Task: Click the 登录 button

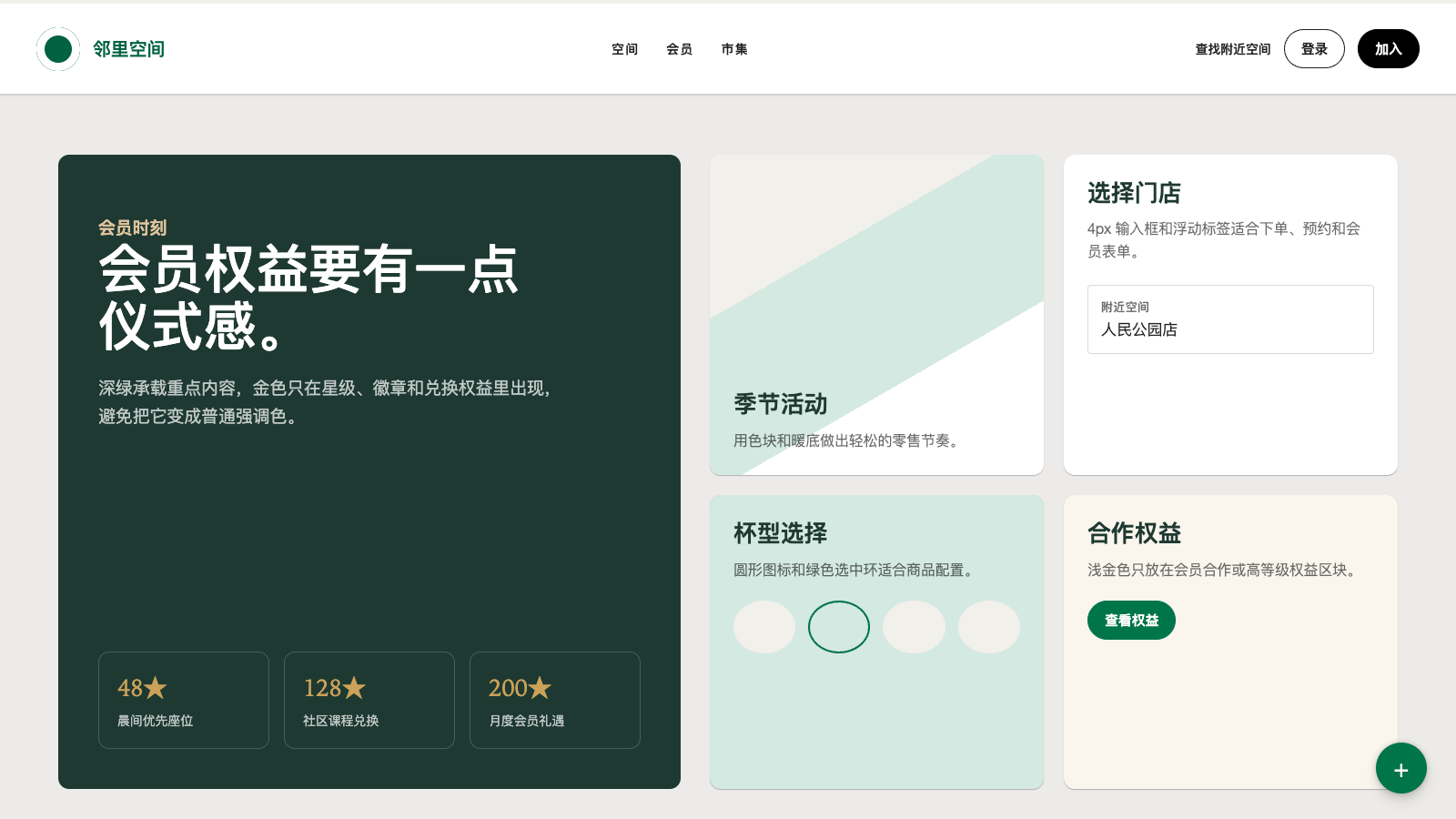Action: 1314,49
